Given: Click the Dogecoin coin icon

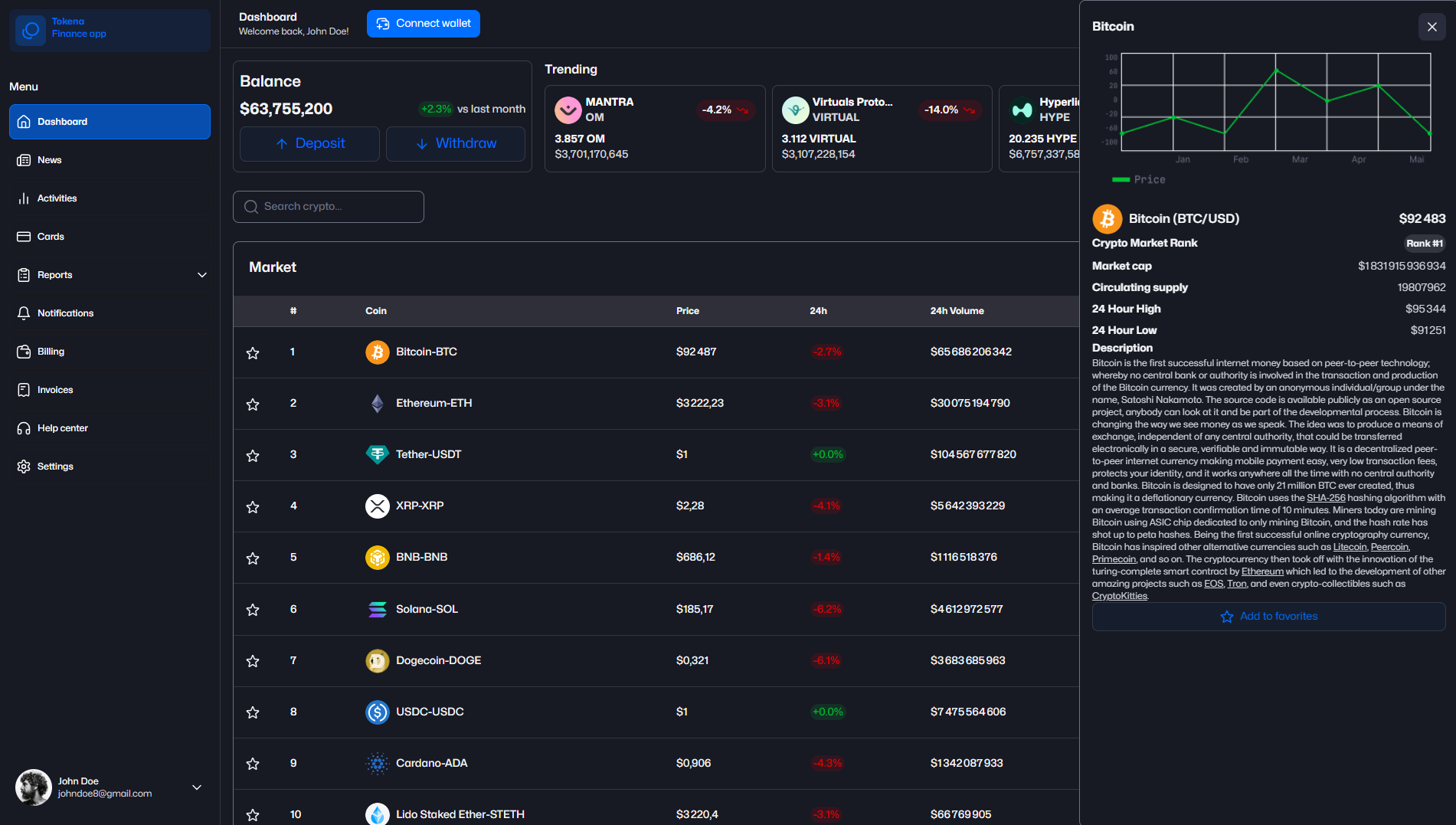Looking at the screenshot, I should point(378,661).
